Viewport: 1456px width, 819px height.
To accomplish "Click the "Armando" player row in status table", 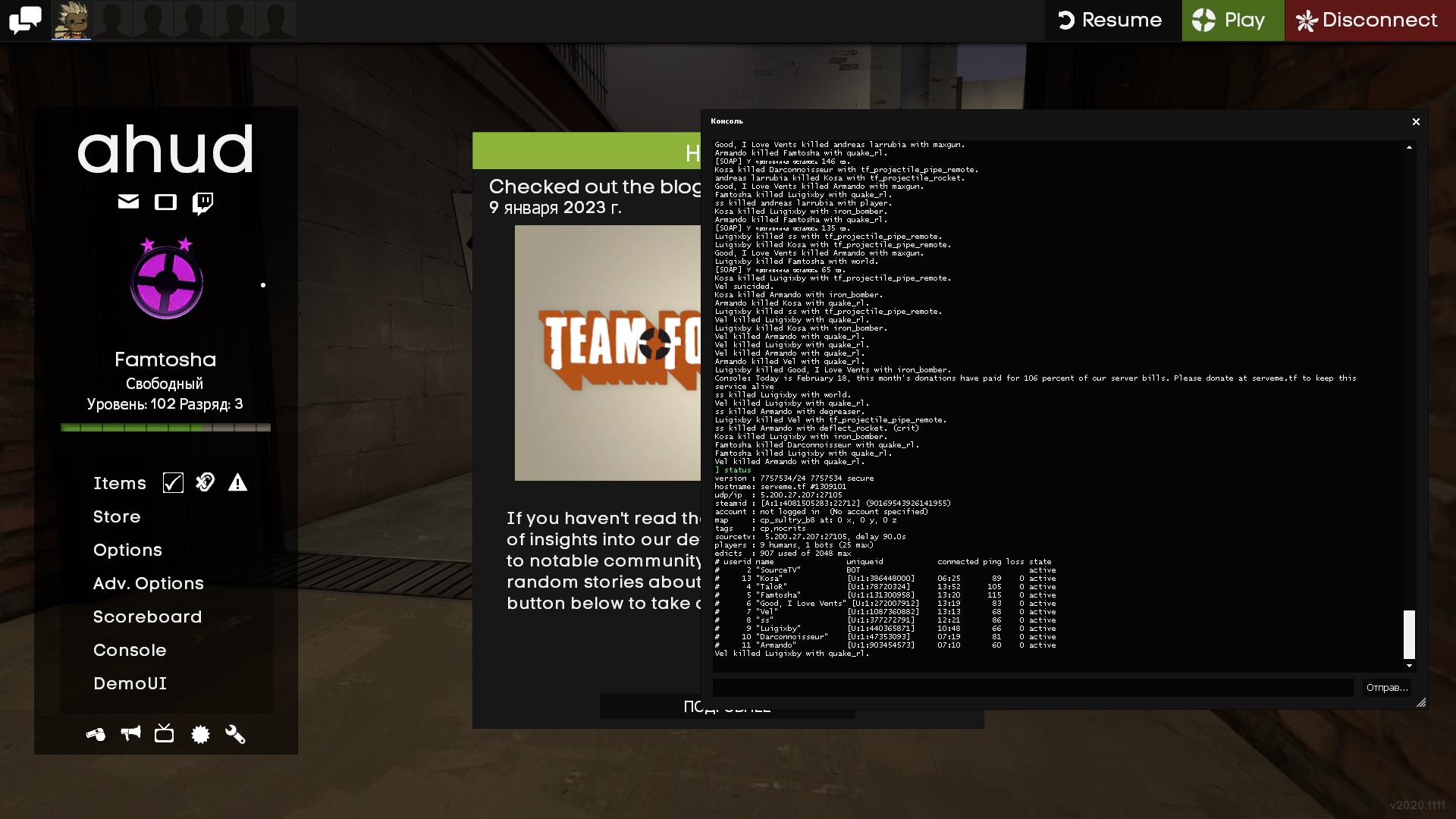I will point(885,645).
